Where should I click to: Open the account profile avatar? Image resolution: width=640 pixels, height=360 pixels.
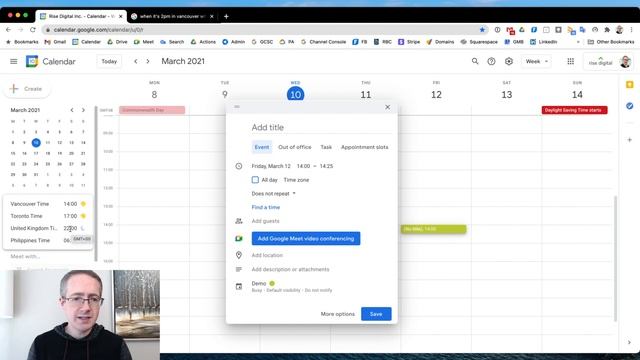(625, 62)
